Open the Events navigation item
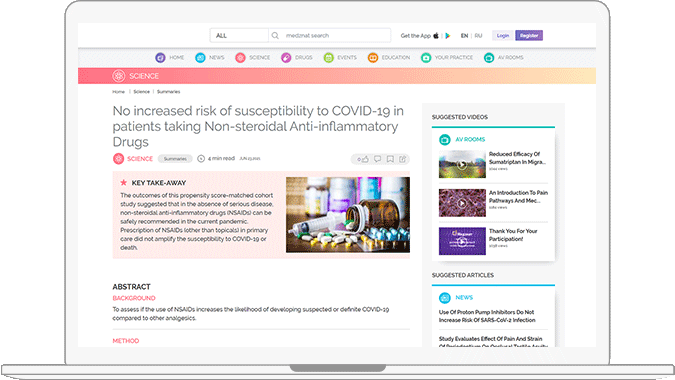The image size is (675, 380). point(340,57)
